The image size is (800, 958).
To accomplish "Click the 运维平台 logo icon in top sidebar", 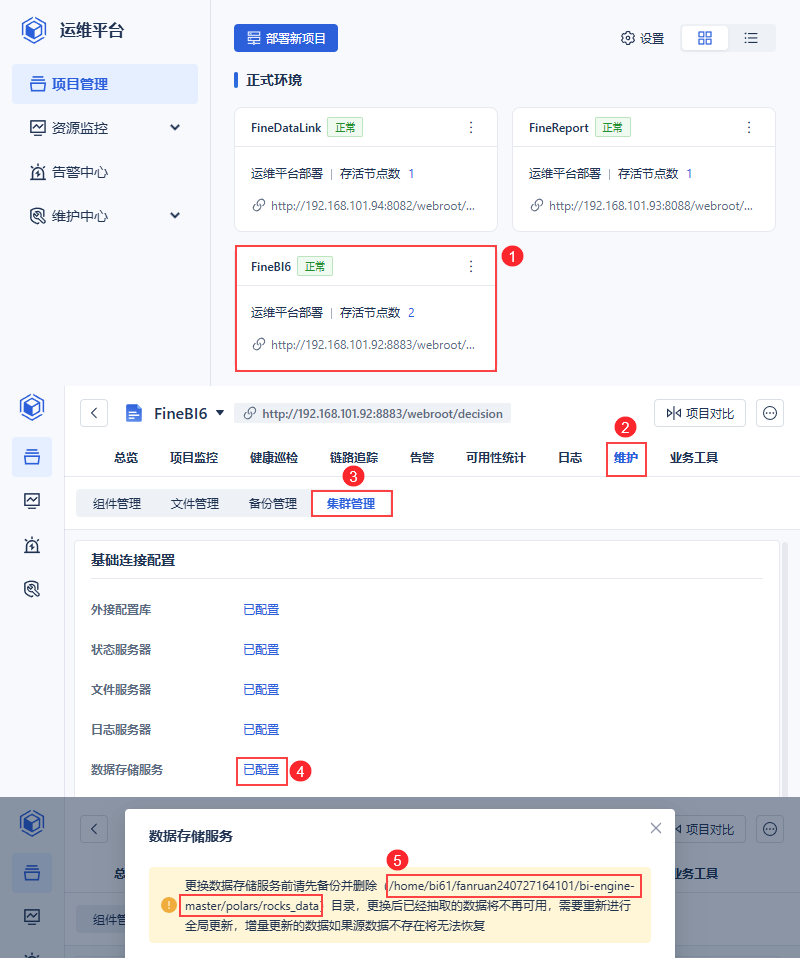I will (34, 30).
